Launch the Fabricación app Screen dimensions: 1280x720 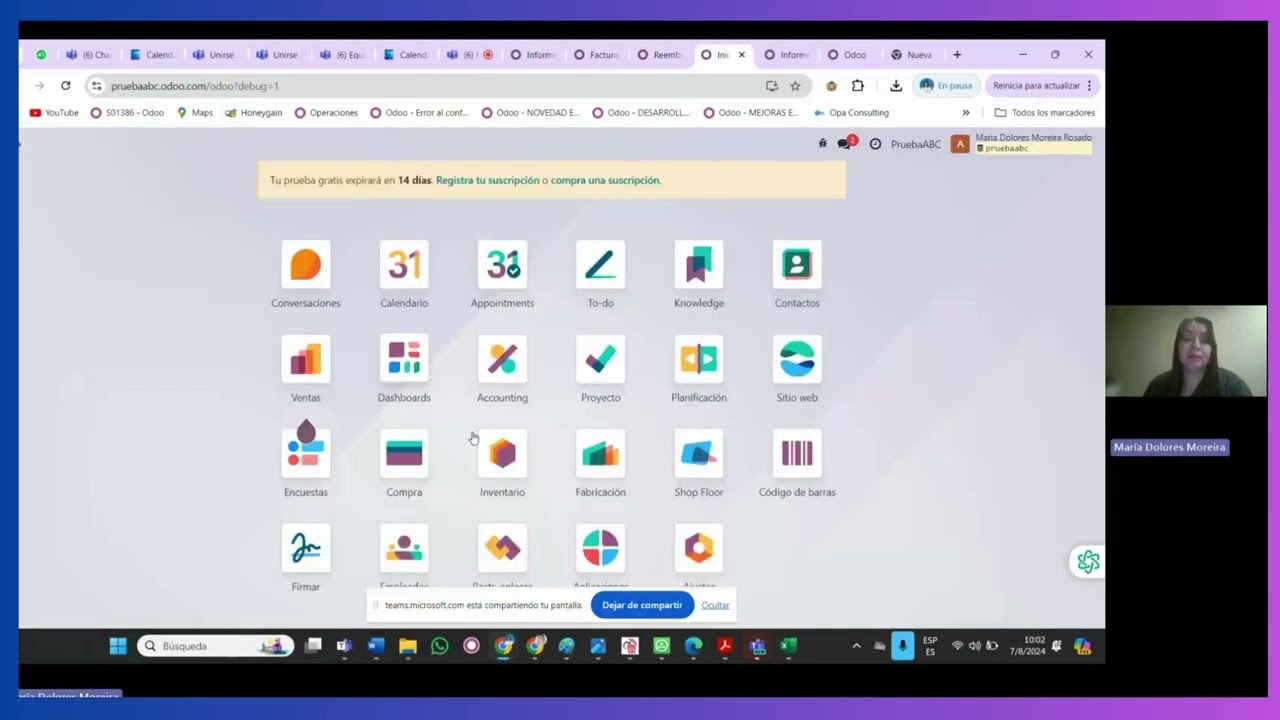point(600,454)
